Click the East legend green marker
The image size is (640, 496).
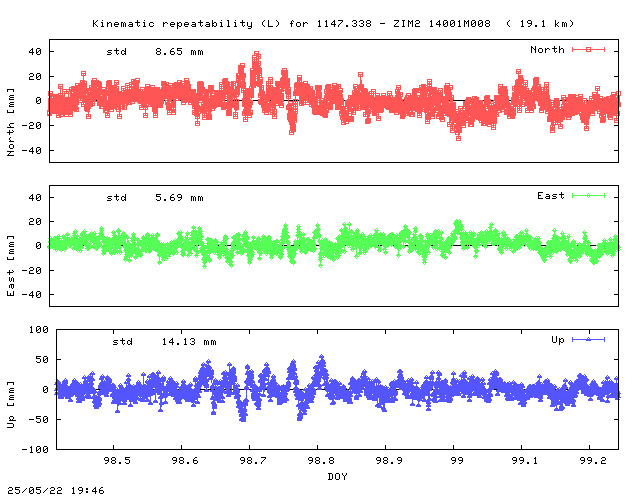pyautogui.click(x=588, y=196)
